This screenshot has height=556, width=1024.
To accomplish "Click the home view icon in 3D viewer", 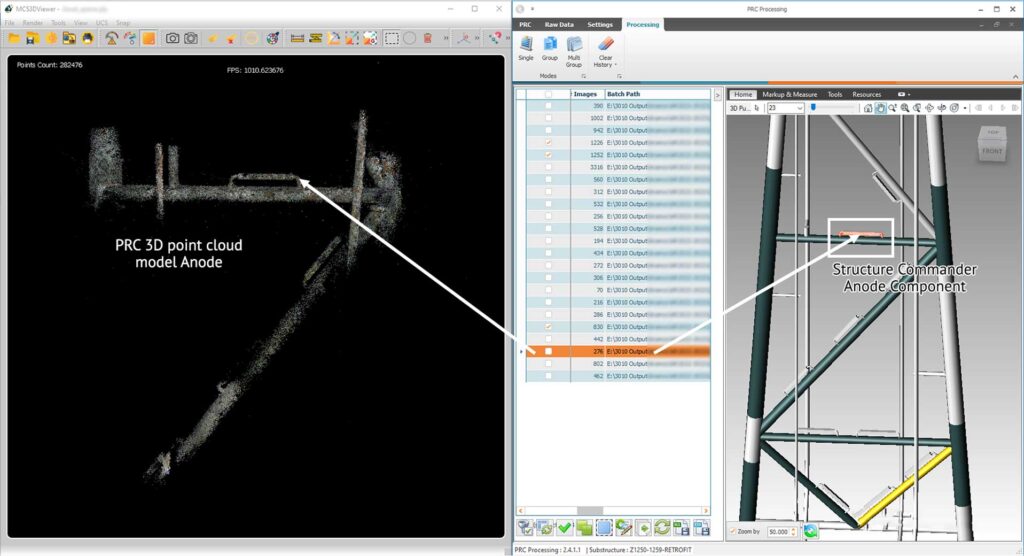I will pyautogui.click(x=867, y=108).
